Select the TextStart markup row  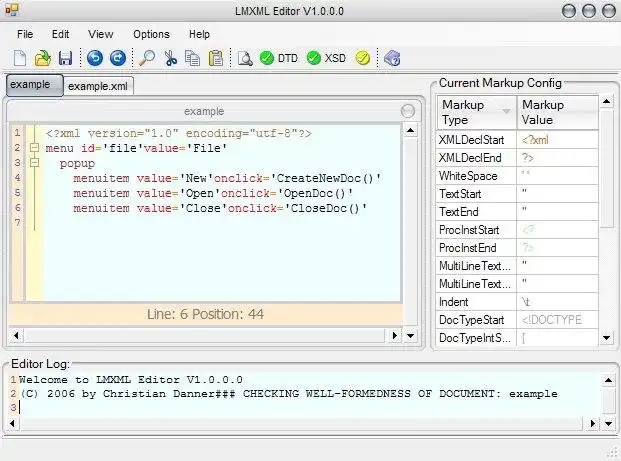pyautogui.click(x=517, y=194)
